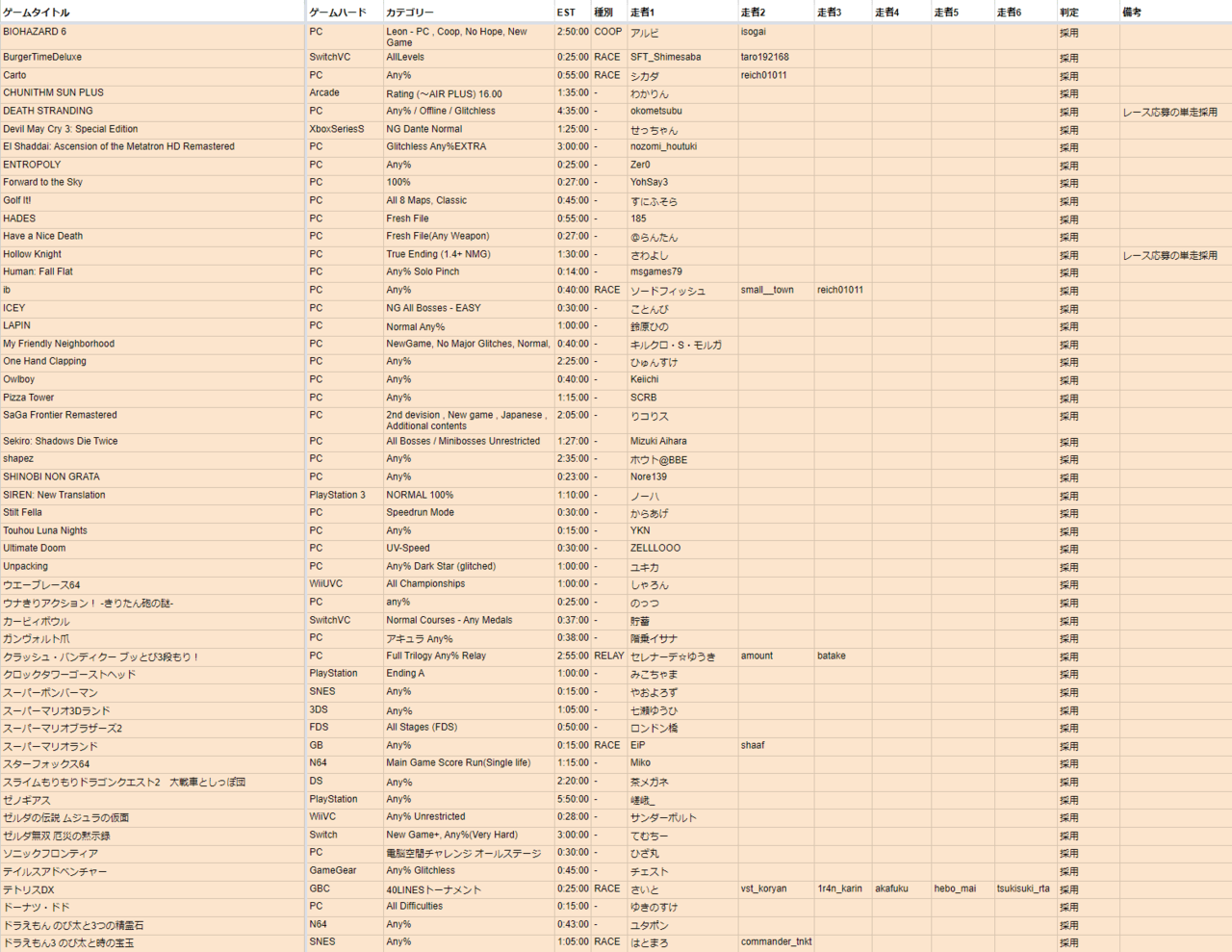Click the RELAY type cell
Screen dimensions: 1232x952
coord(609,656)
